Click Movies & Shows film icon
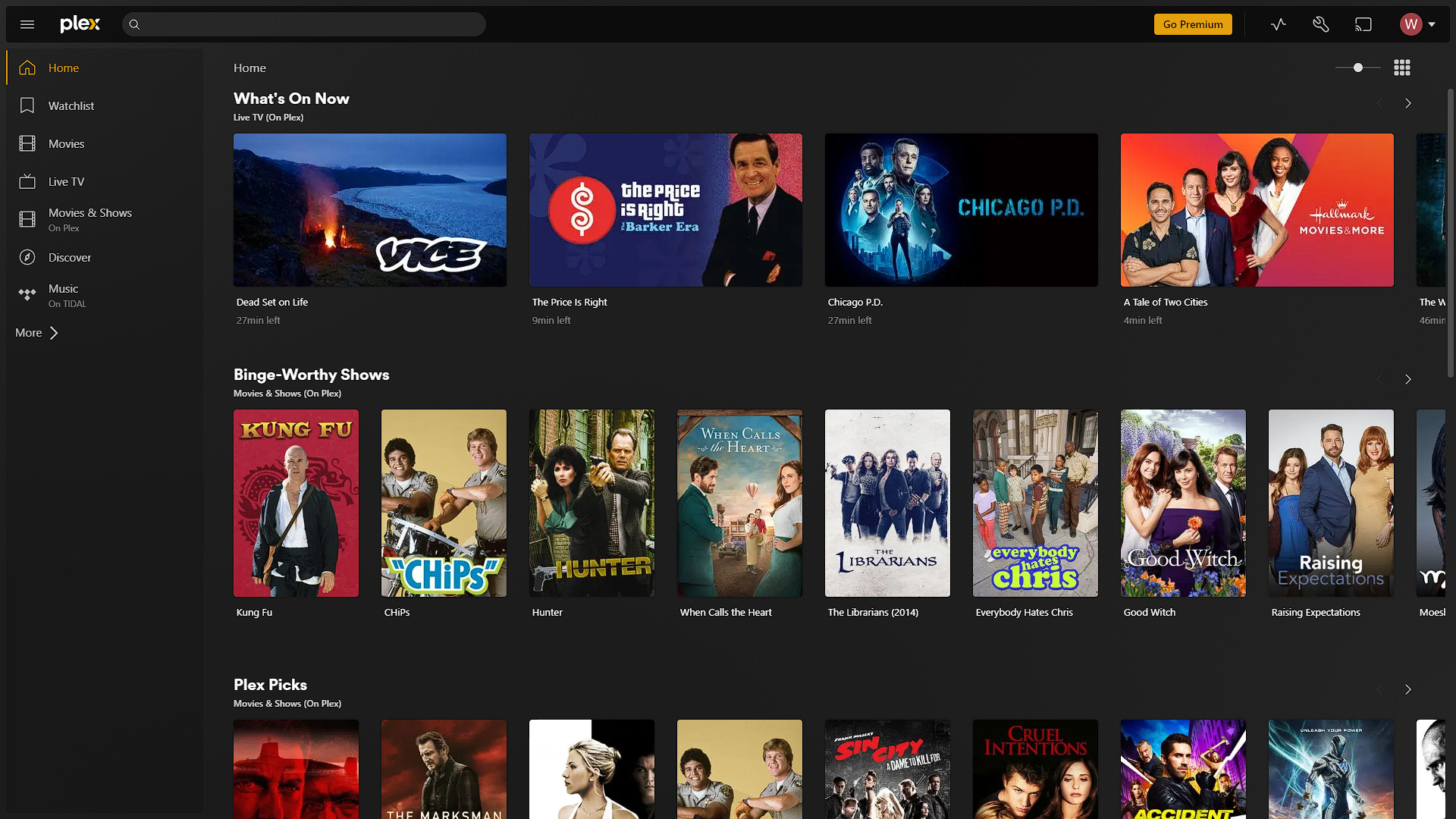This screenshot has width=1456, height=819. tap(27, 219)
